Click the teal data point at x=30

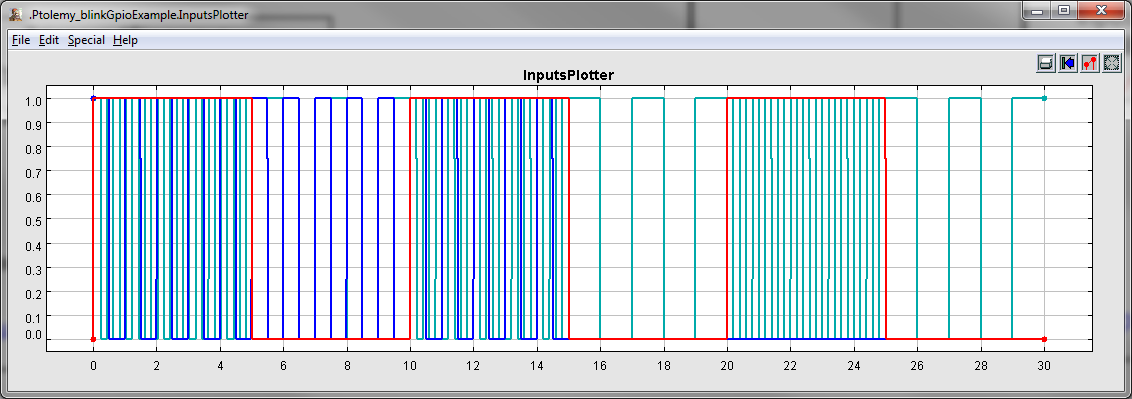[x=1044, y=98]
